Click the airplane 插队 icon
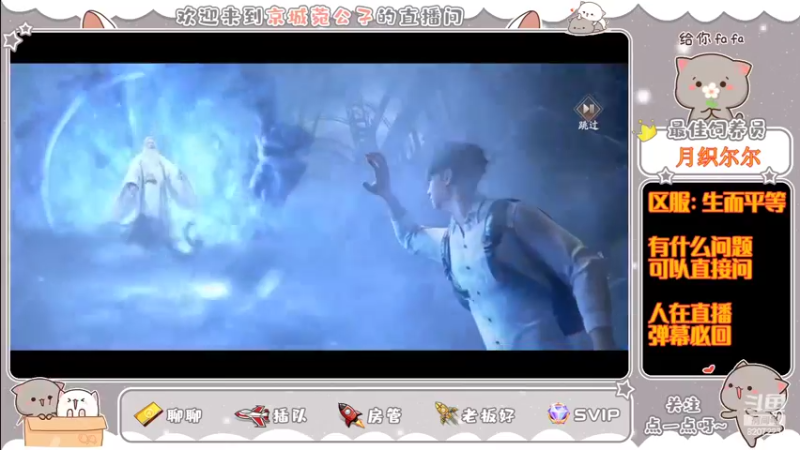 pos(253,415)
